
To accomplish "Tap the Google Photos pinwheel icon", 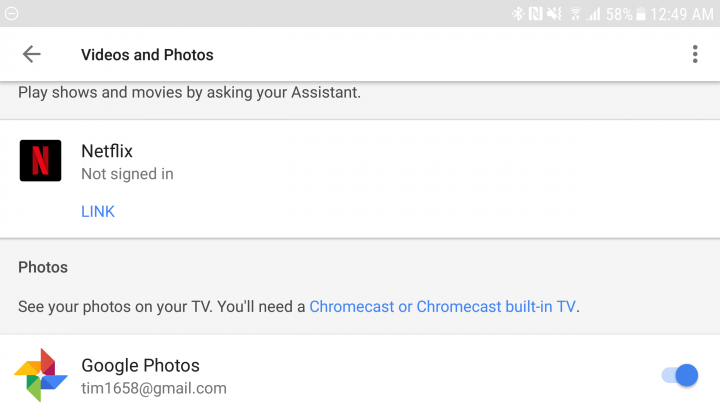I will 41,375.
